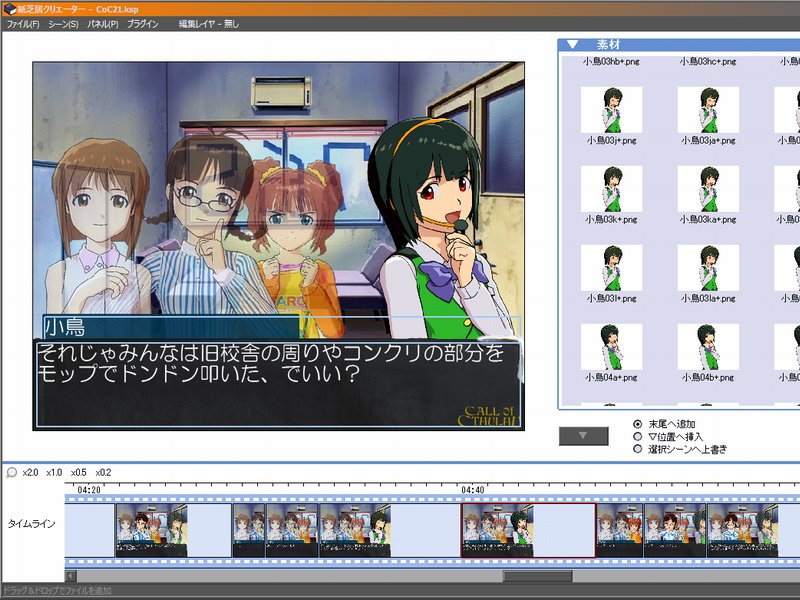The height and width of the screenshot is (600, 800).
Task: Select the 小鳥03j+.png material thumbnail
Action: (x=611, y=110)
